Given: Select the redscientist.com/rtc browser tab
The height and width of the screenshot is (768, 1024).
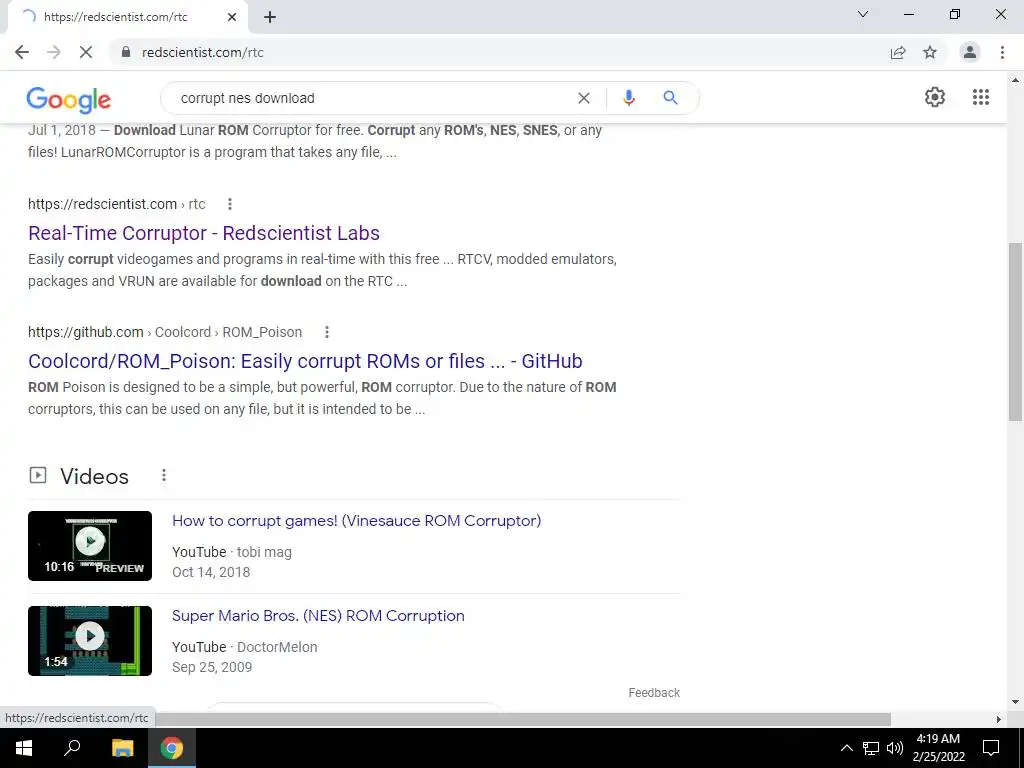Looking at the screenshot, I should [x=127, y=17].
